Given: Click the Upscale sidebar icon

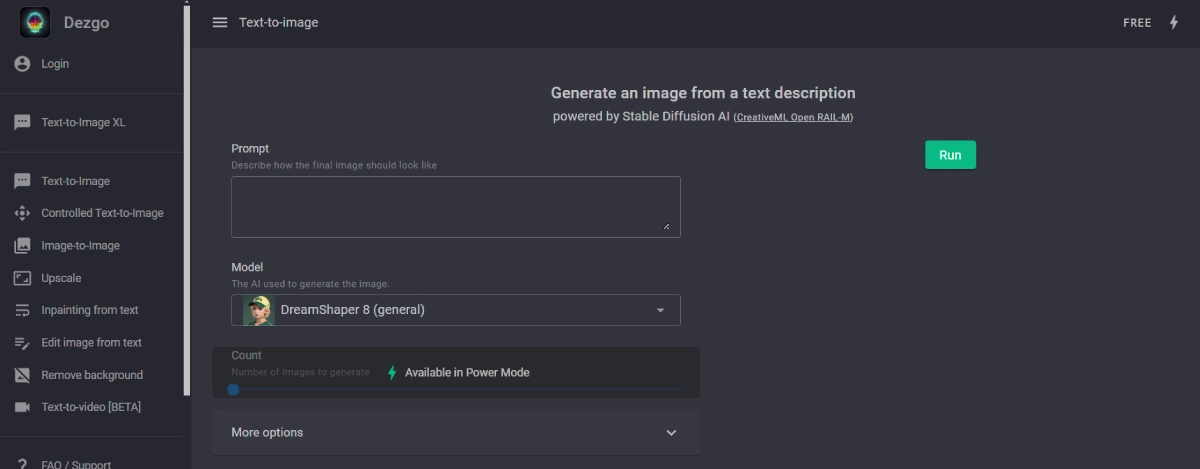Looking at the screenshot, I should pos(22,278).
